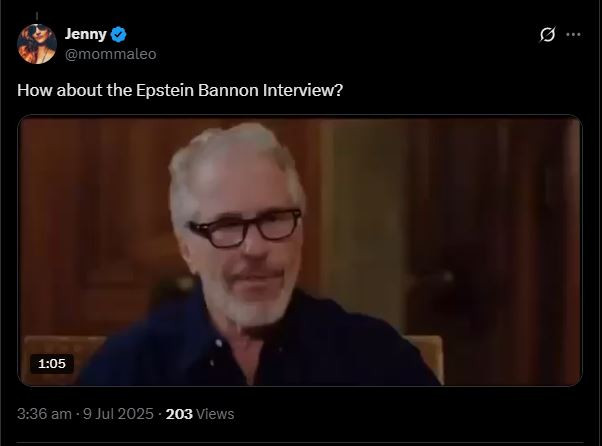Click the 1:05 video duration badge
The image size is (602, 446).
click(51, 364)
